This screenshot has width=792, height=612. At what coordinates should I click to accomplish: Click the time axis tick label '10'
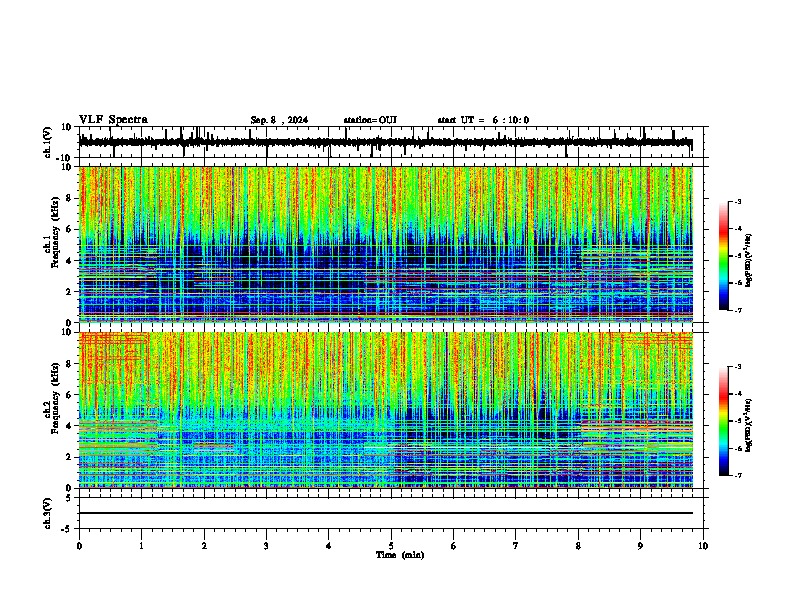pos(703,546)
